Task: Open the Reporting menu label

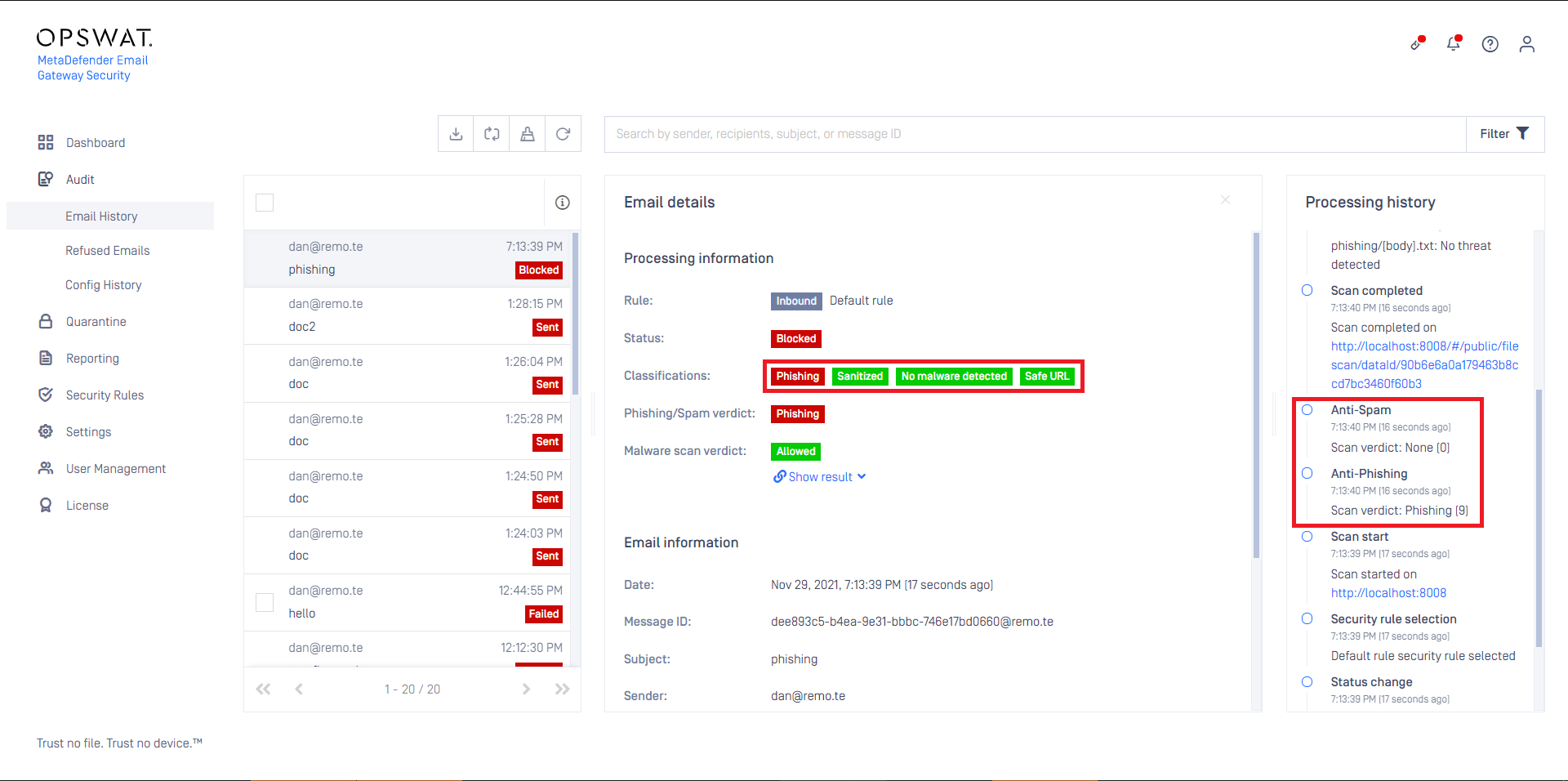Action: click(92, 358)
